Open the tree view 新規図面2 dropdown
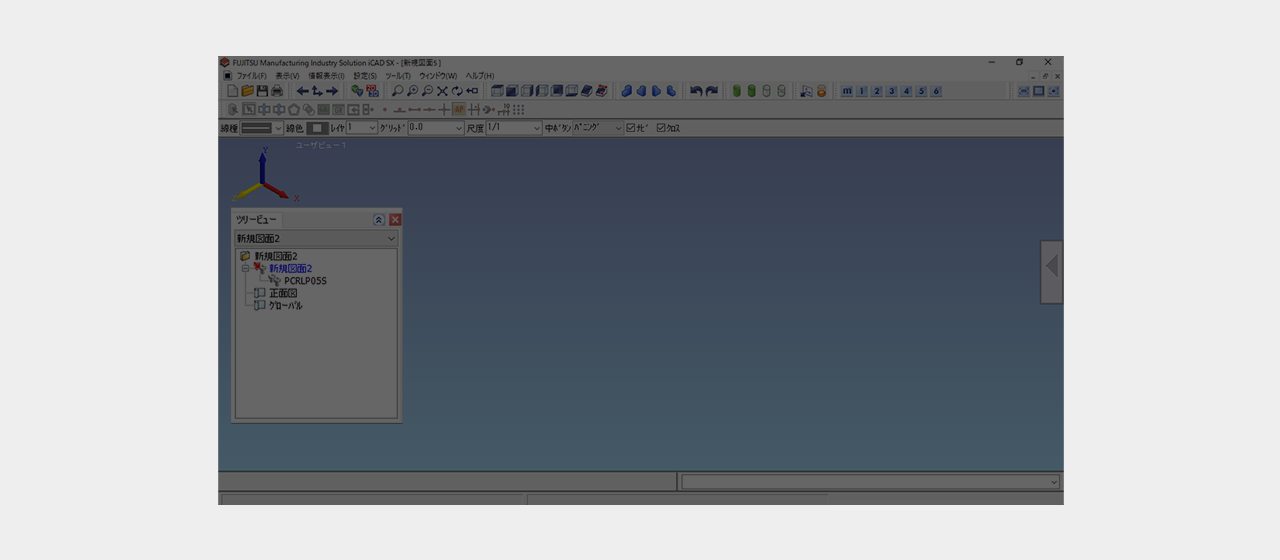 tap(390, 239)
